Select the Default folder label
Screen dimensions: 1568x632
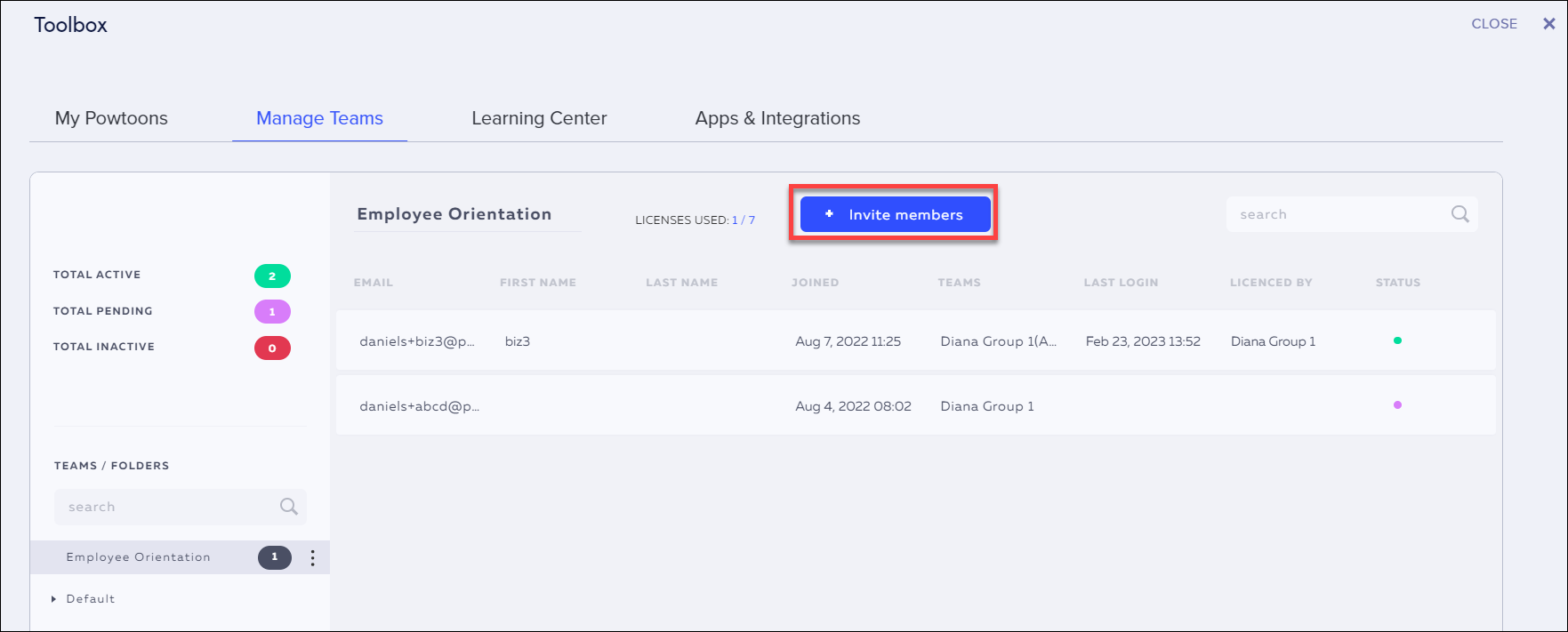coord(91,599)
